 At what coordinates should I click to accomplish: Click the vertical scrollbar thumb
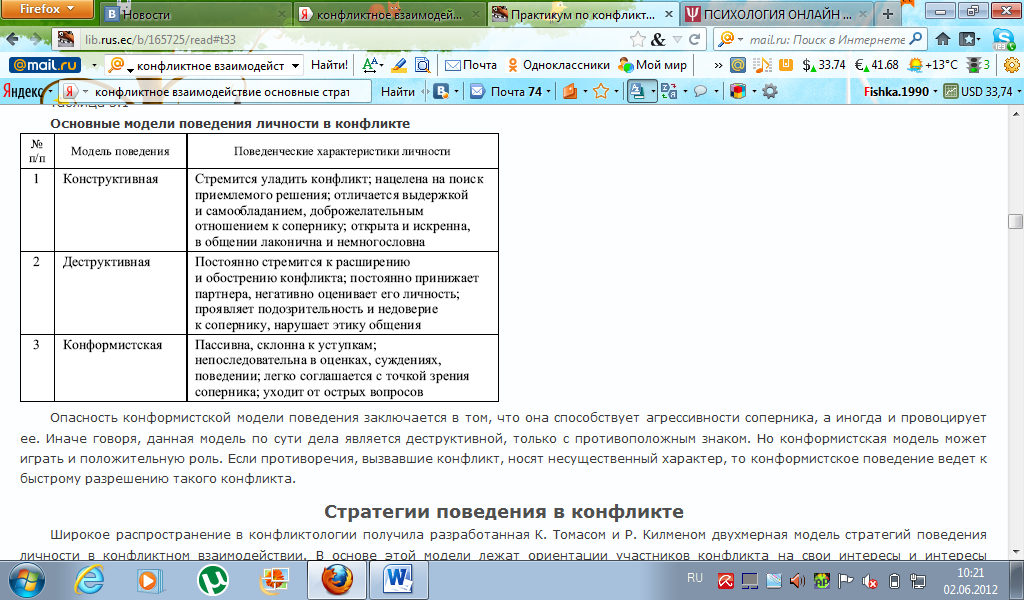1015,221
